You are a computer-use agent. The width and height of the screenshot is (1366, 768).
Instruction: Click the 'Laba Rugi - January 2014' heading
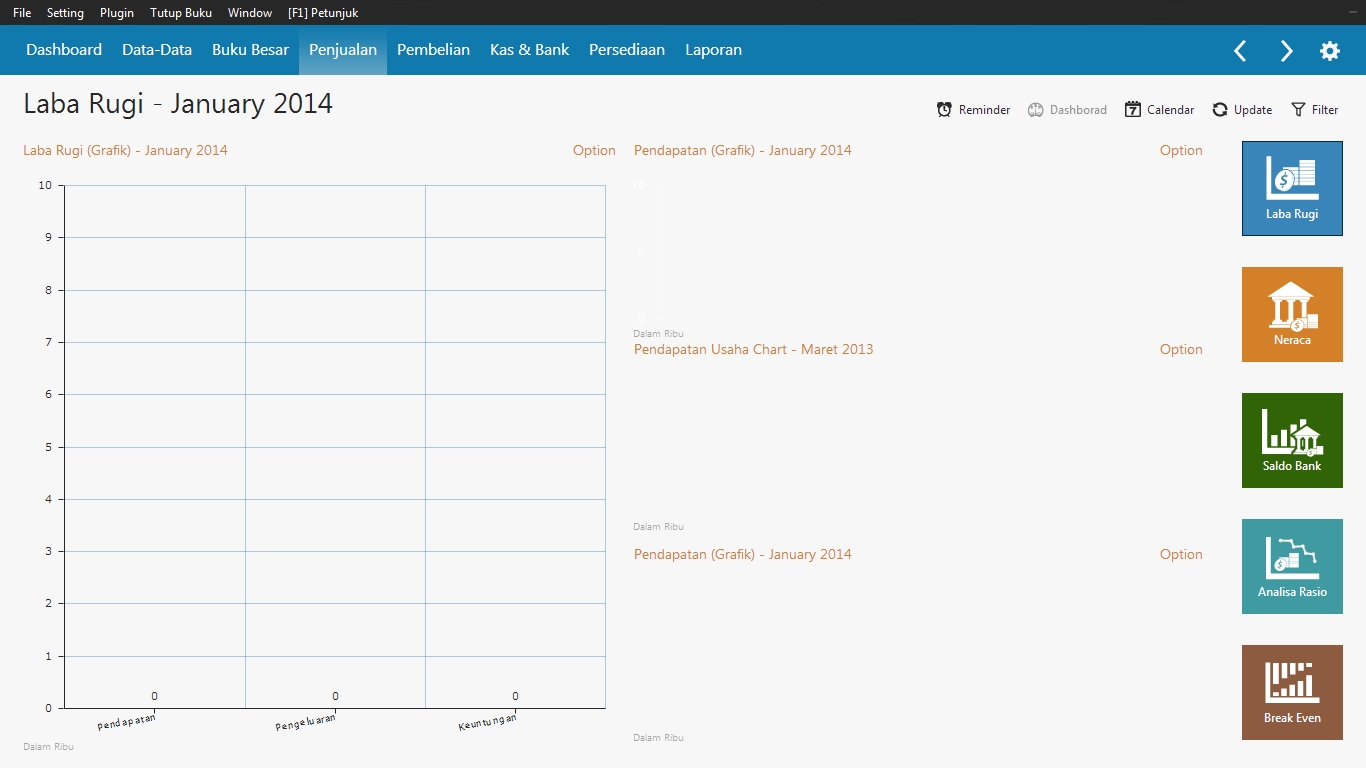coord(178,104)
